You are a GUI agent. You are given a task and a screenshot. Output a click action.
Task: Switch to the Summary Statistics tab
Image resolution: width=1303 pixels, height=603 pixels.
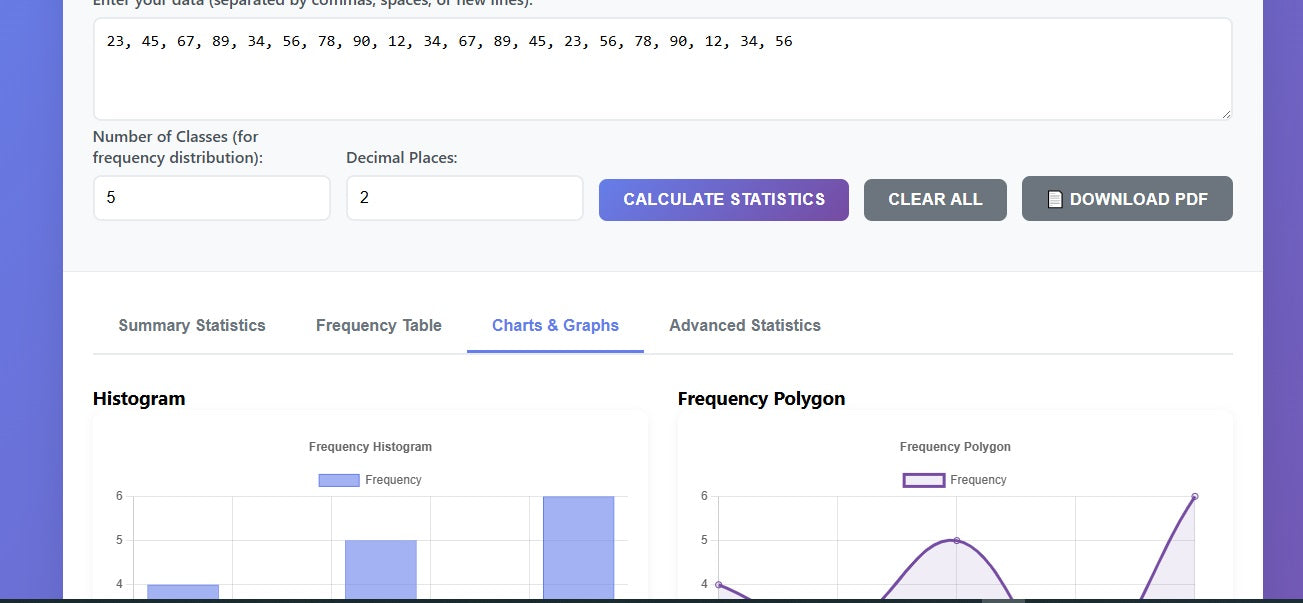[191, 325]
